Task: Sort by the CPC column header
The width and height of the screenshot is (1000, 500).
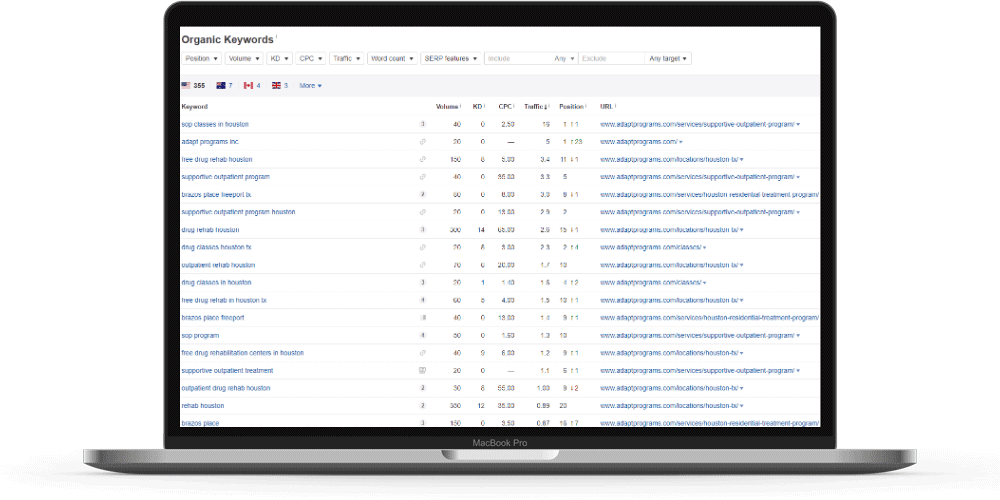Action: point(506,107)
